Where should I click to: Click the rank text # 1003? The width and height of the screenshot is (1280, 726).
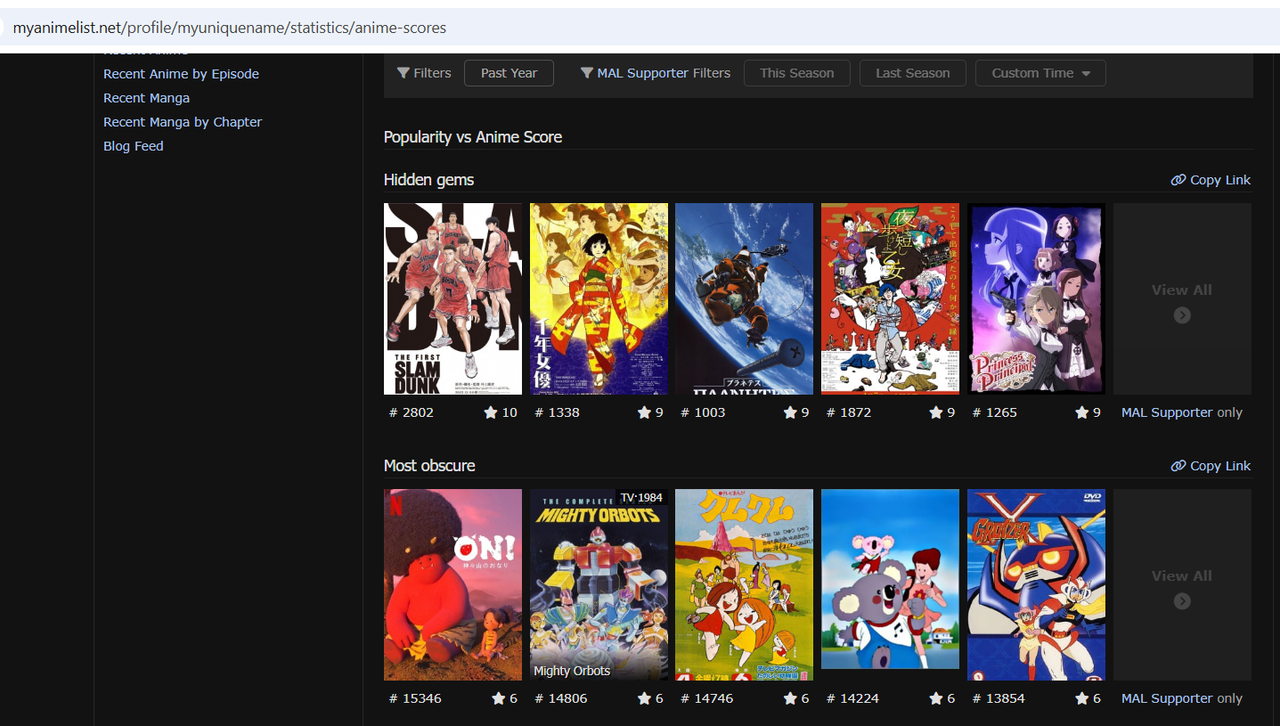coord(703,412)
